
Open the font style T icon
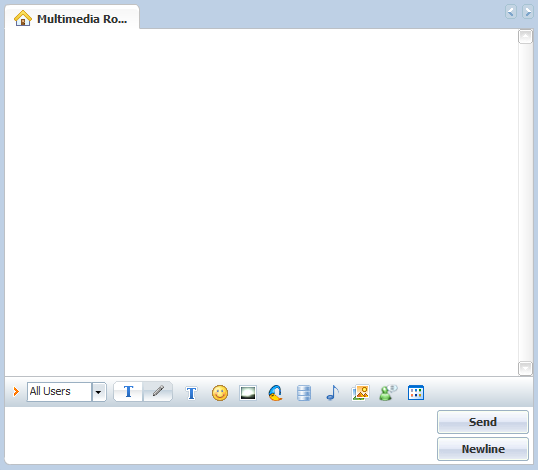tap(191, 393)
